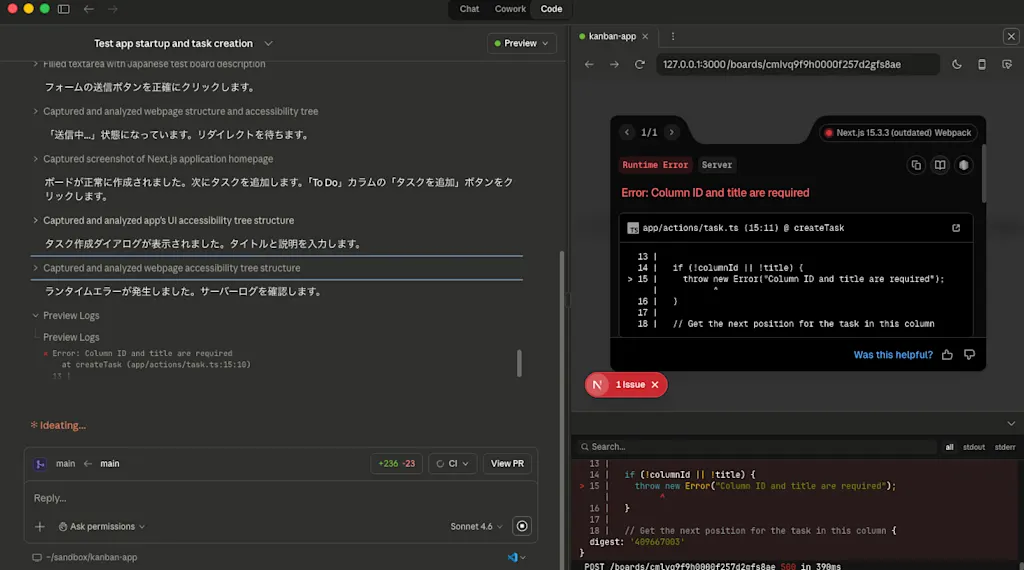Open the 1 Issue indicator
The height and width of the screenshot is (570, 1024).
tap(630, 385)
